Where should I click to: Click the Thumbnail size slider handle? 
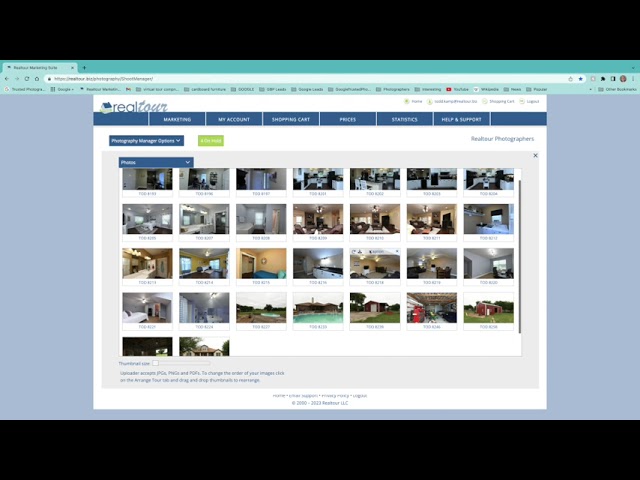pos(155,363)
